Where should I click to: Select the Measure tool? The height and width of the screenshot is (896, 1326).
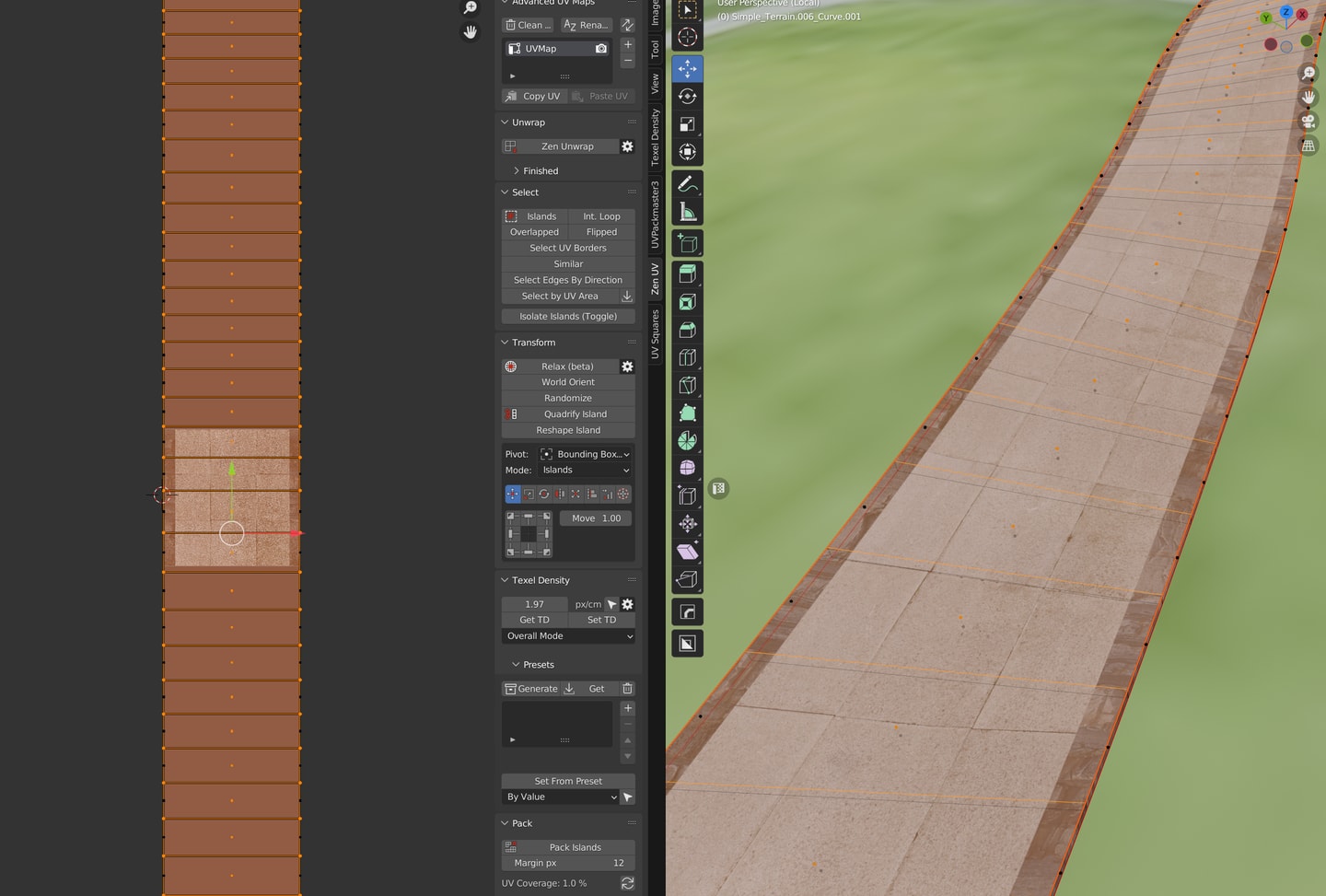tap(687, 212)
